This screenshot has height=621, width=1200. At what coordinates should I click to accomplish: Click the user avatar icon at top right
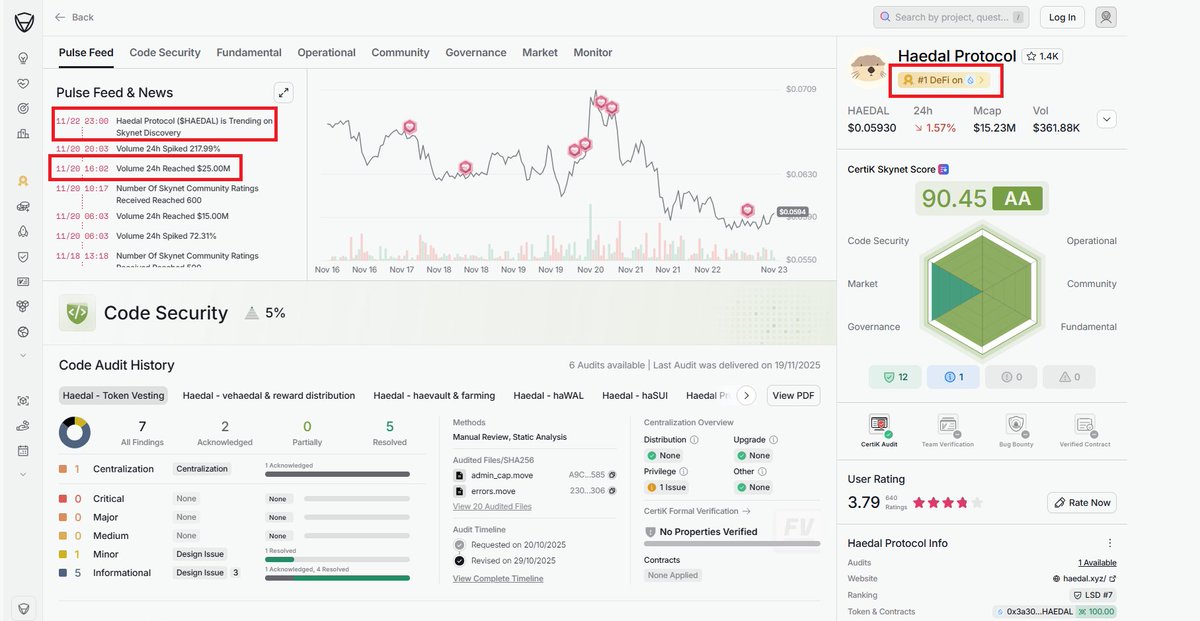[1106, 17]
